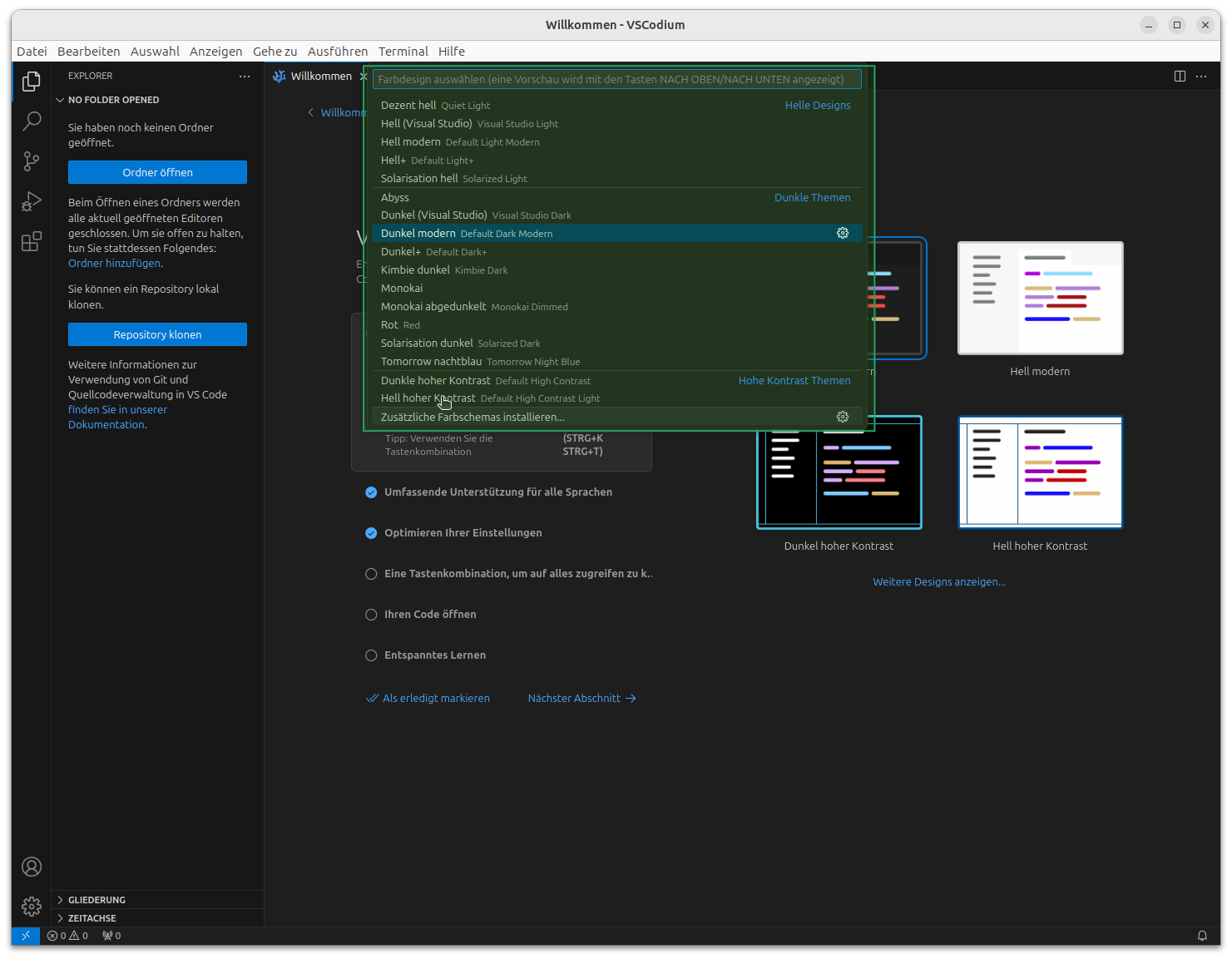Viewport: 1232px width, 959px height.
Task: Open the Extensions view
Action: pyautogui.click(x=31, y=241)
